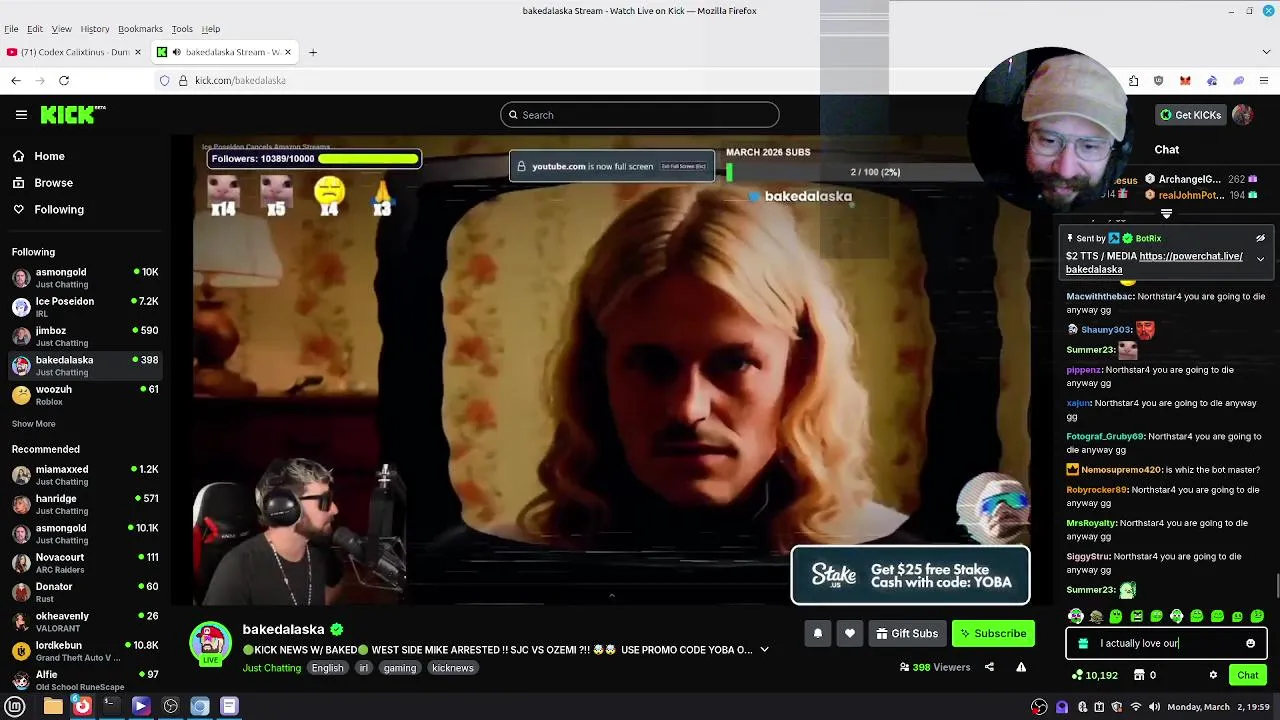Open Firefox Bookmarks menu
This screenshot has width=1280, height=720.
(140, 29)
